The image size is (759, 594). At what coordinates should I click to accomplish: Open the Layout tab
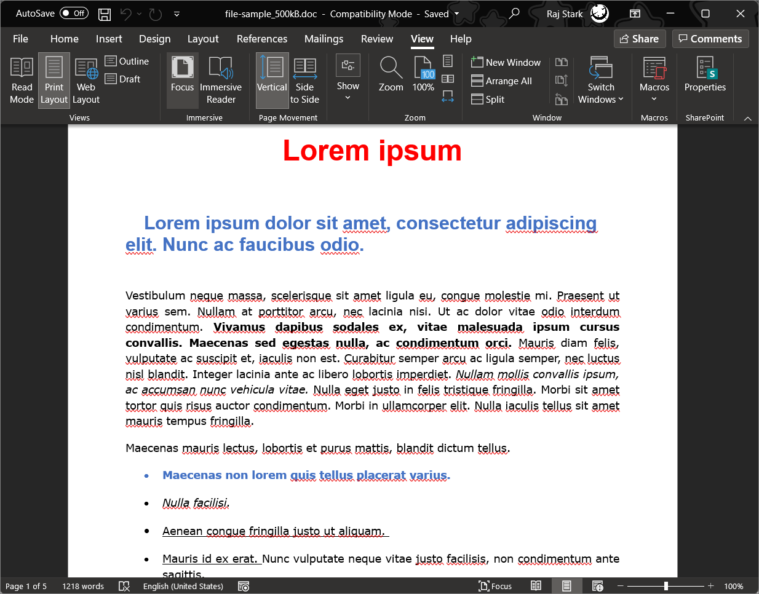tap(203, 39)
